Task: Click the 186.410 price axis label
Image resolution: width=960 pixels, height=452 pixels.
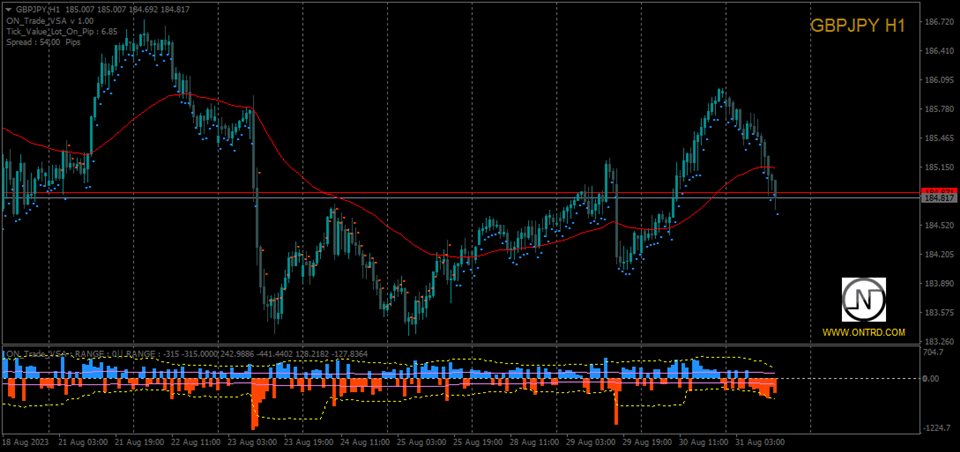Action: pyautogui.click(x=939, y=51)
